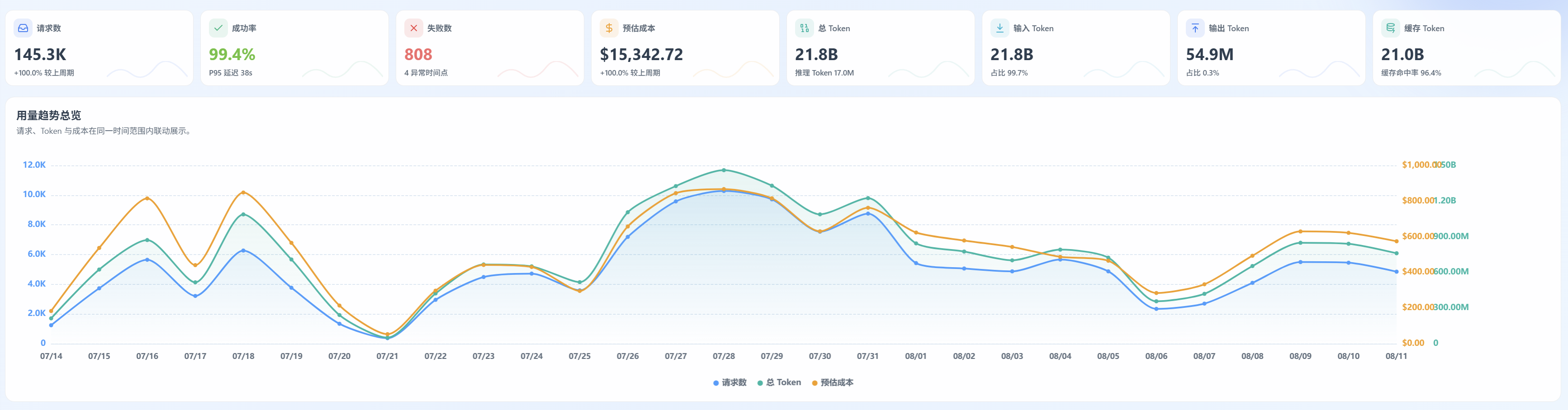This screenshot has width=1568, height=410.
Task: Click the 10.0K label on the left axis
Action: click(x=34, y=195)
